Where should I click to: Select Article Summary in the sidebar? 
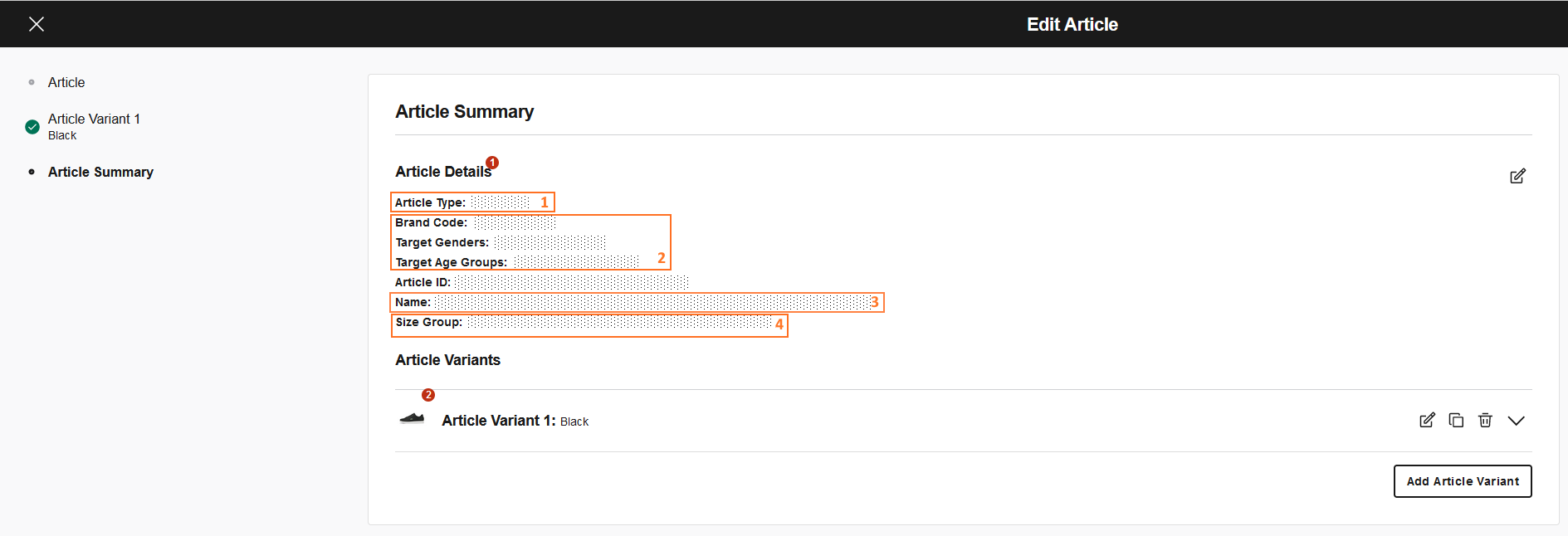100,172
